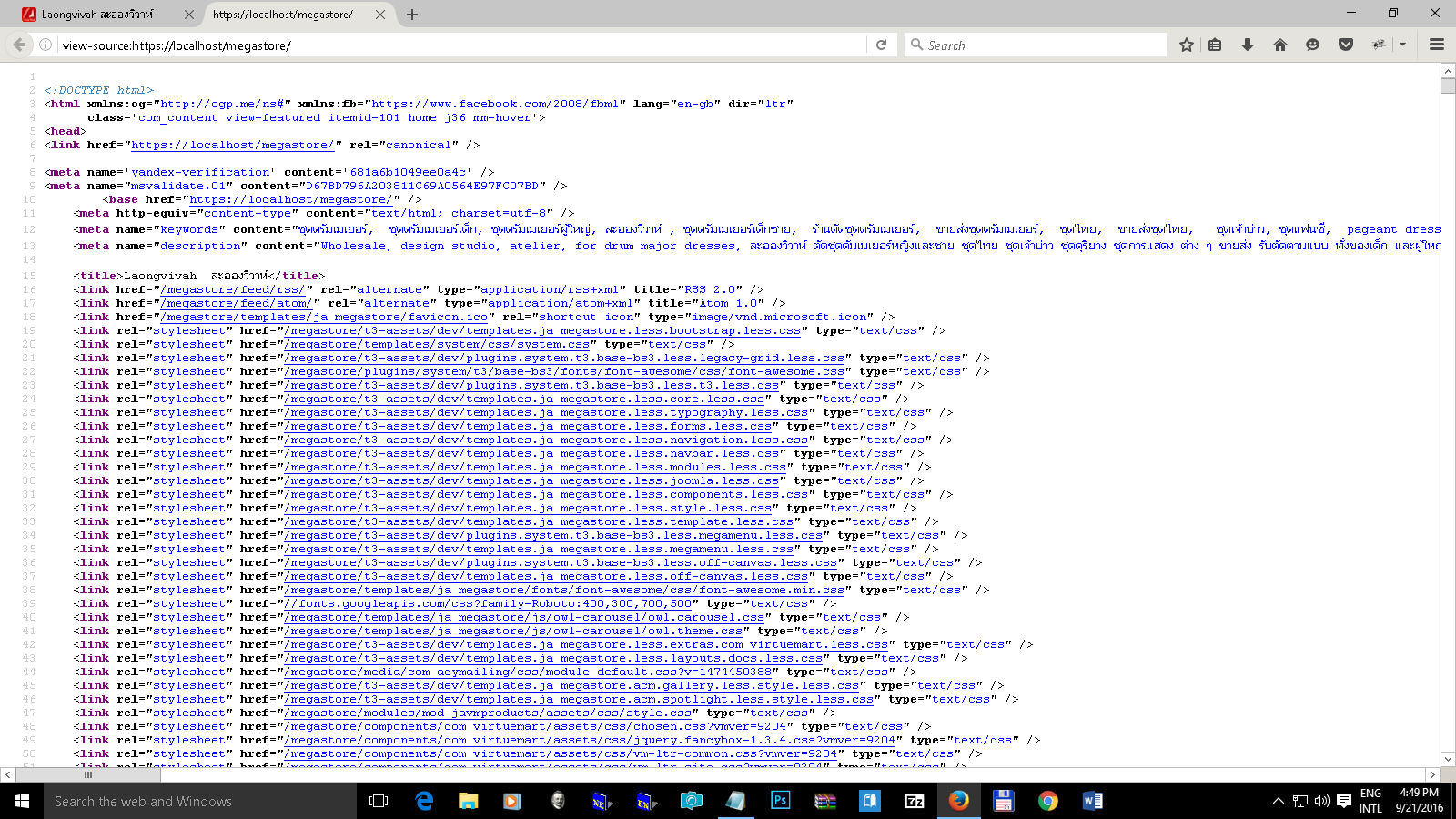Open Photoshop from the taskbar

[780, 801]
